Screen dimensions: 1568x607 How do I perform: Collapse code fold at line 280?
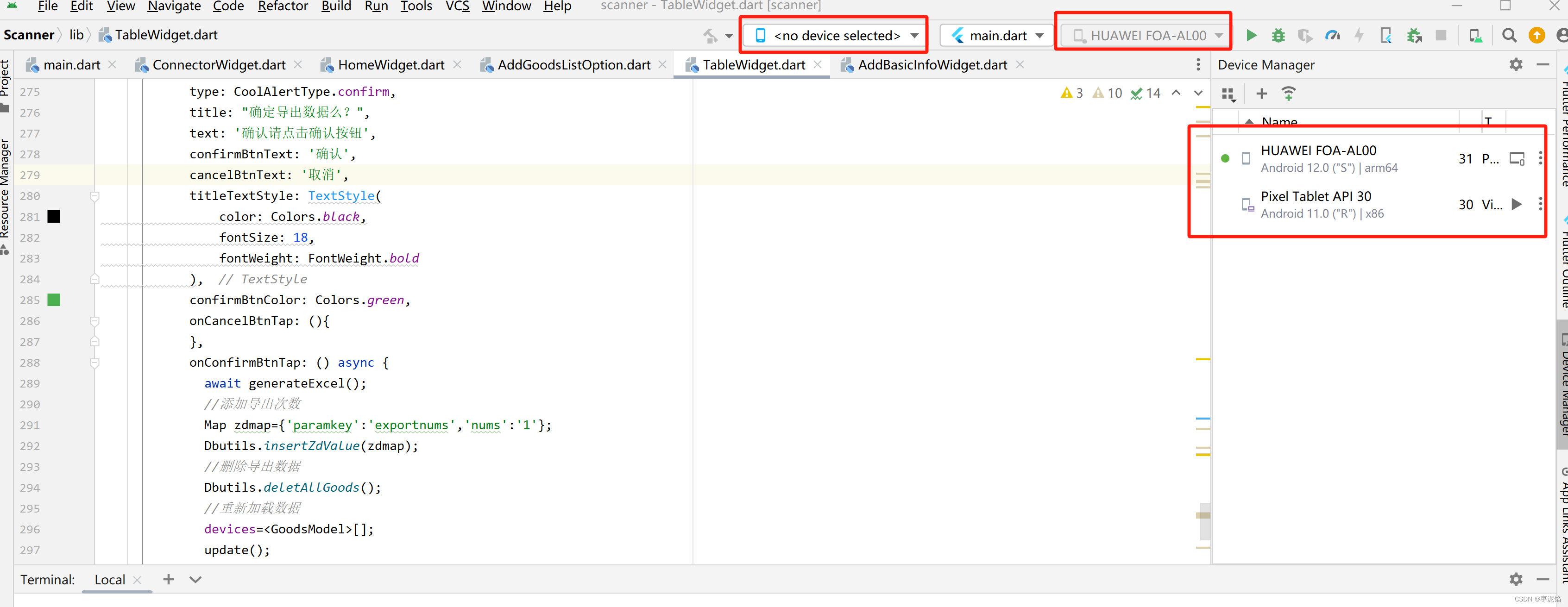[x=94, y=196]
